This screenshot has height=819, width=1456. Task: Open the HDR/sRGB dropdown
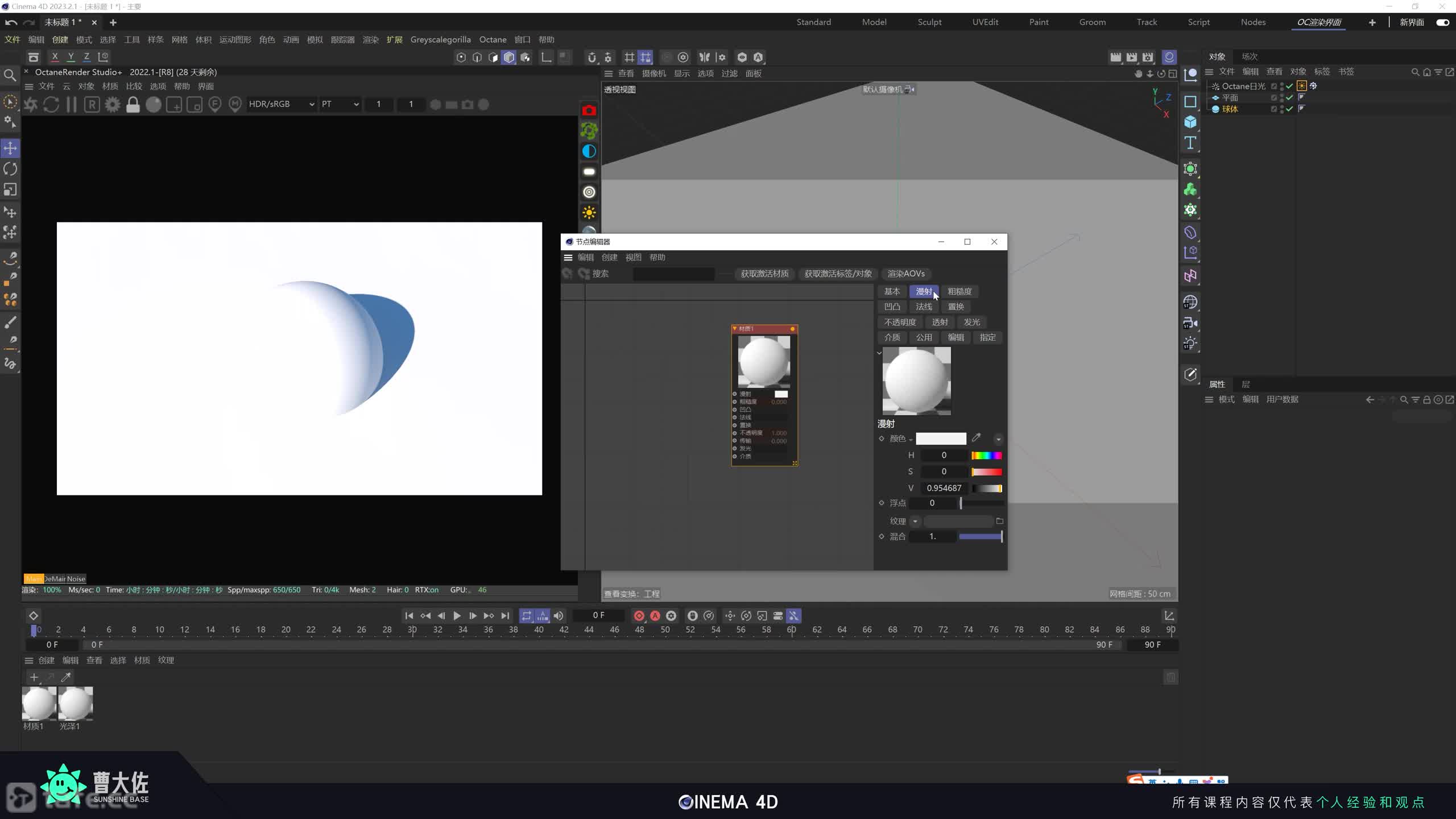282,104
